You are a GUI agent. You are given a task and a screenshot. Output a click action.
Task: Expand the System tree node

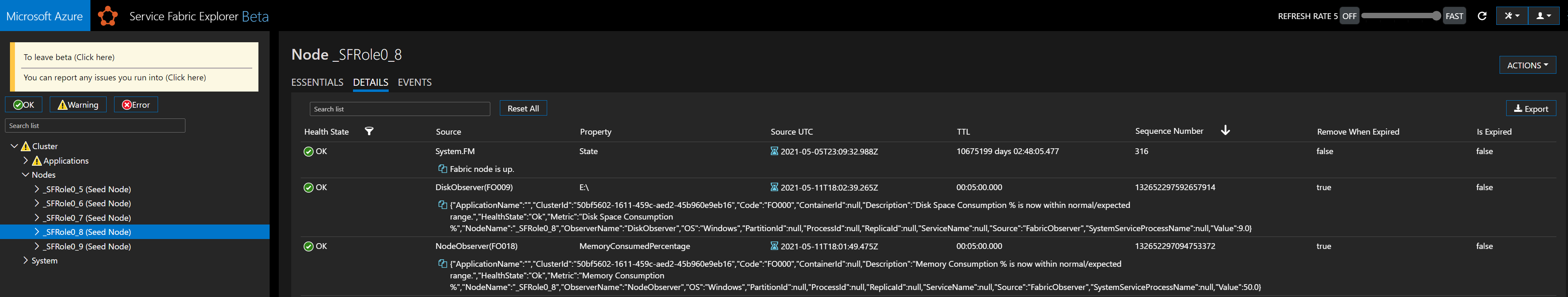26,260
